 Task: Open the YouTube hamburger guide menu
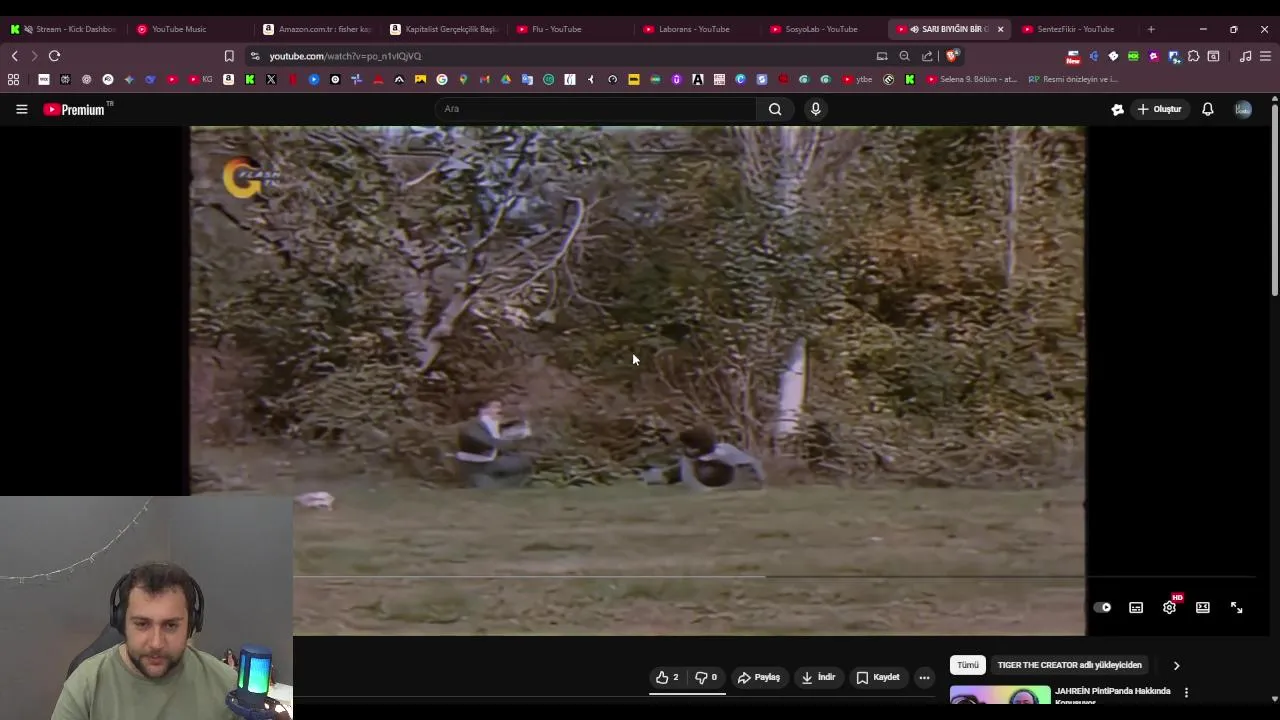tap(21, 109)
